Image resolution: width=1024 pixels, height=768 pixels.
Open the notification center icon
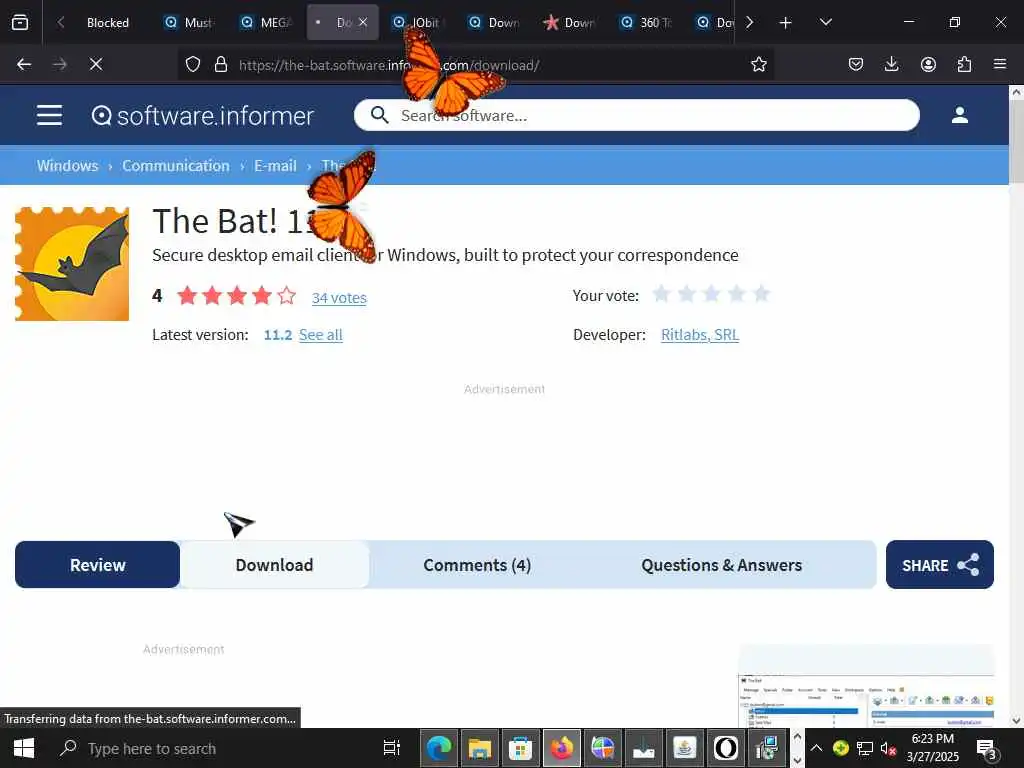(986, 749)
